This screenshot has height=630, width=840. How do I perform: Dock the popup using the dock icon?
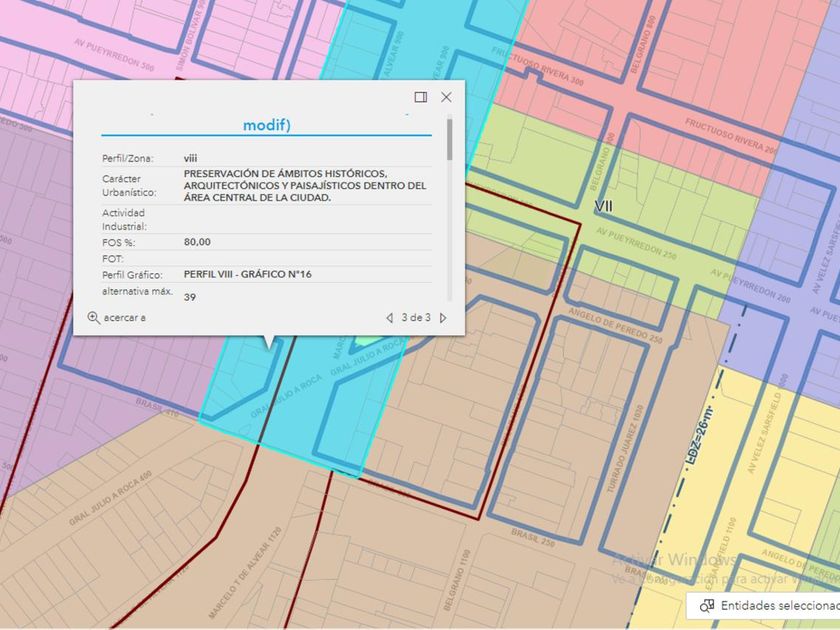click(x=421, y=97)
